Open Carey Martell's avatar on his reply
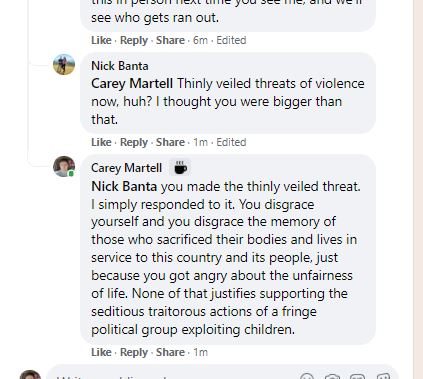423x379 pixels. point(64,166)
